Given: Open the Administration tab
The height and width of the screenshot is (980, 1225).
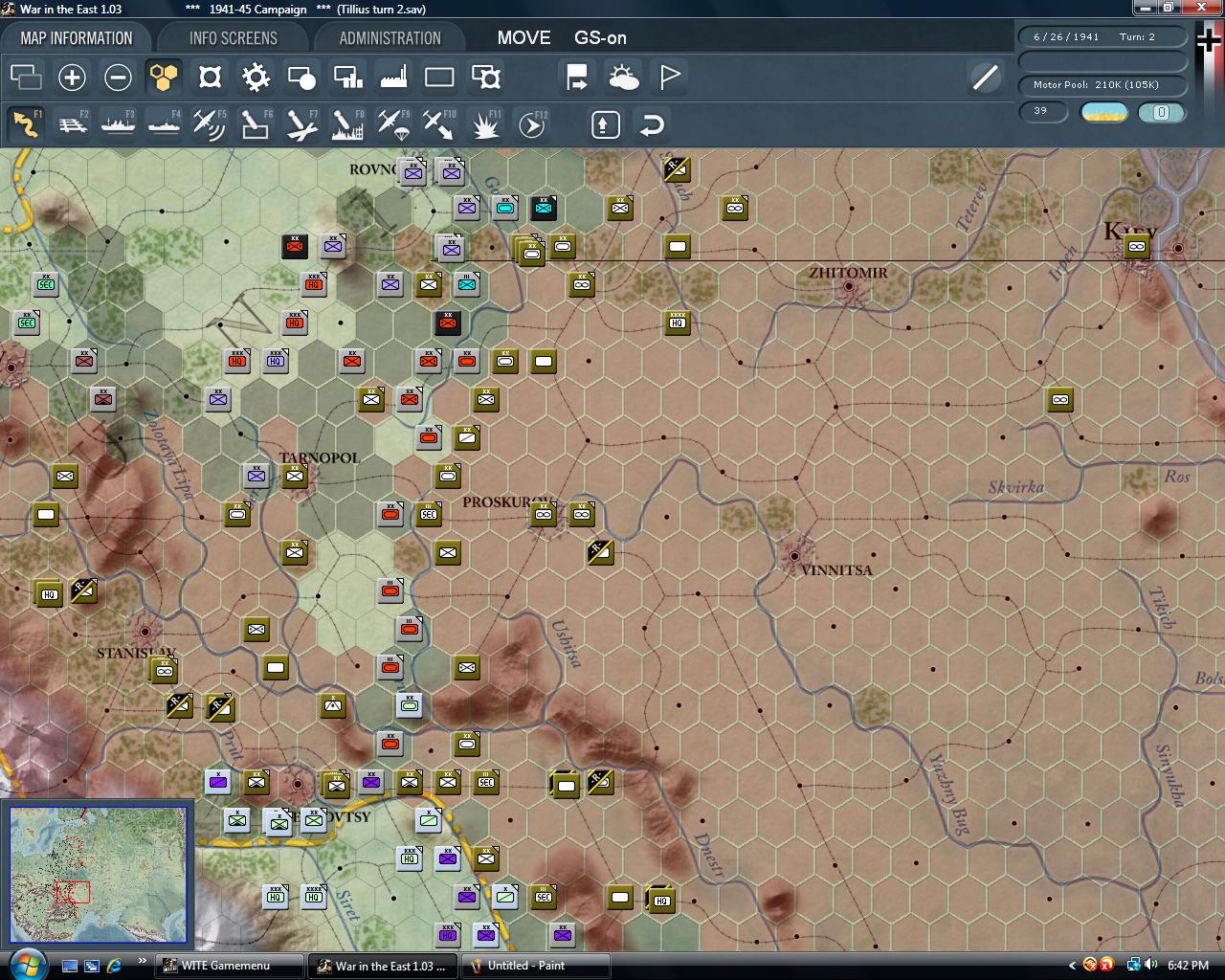Looking at the screenshot, I should (390, 38).
